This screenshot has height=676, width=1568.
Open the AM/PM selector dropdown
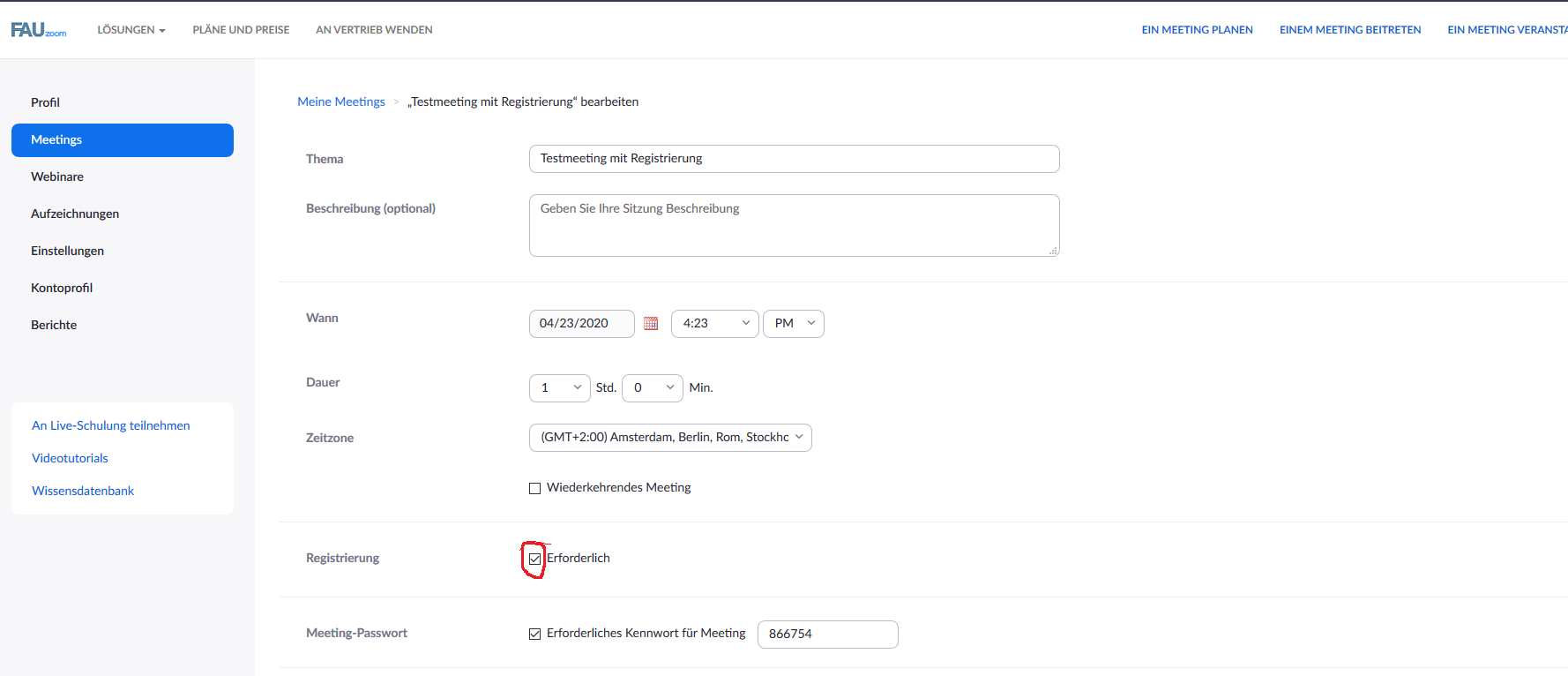[793, 324]
